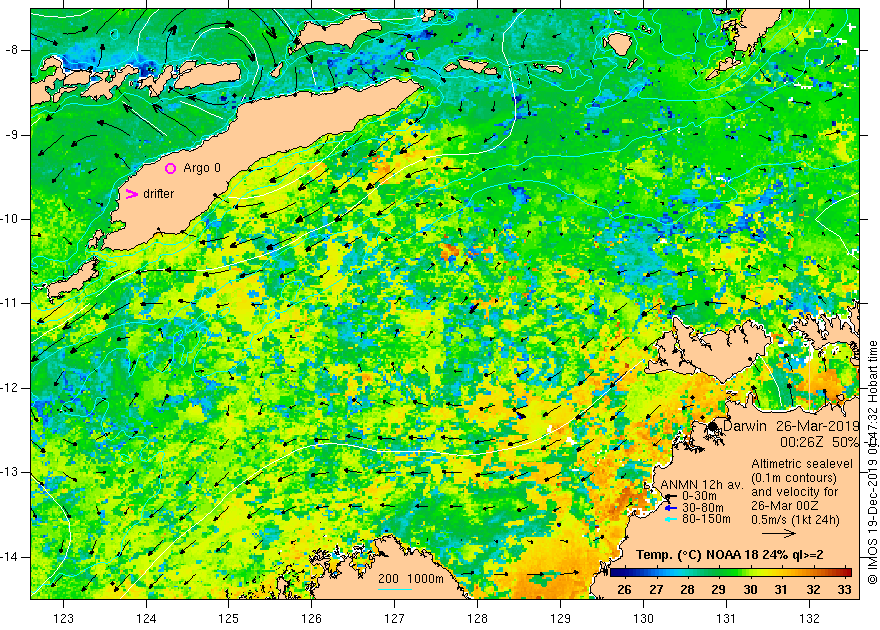This screenshot has height=630, width=880.
Task: Click longitude axis label 127
Action: [x=395, y=618]
